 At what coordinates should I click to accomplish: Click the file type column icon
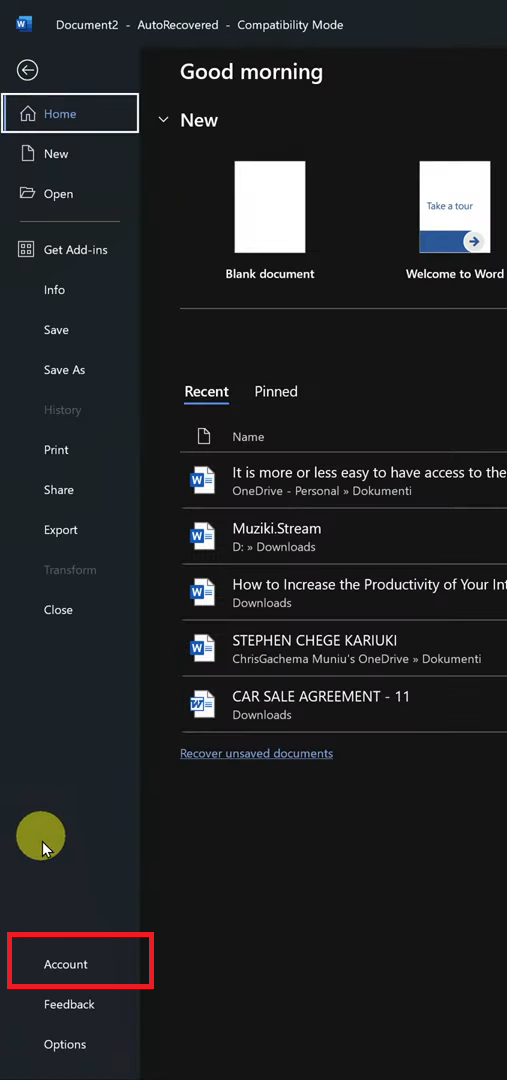pyautogui.click(x=204, y=436)
